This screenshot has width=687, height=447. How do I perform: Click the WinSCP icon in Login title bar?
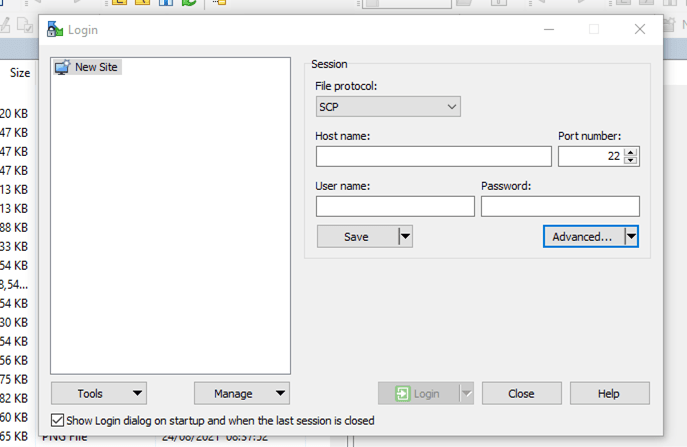click(x=55, y=29)
